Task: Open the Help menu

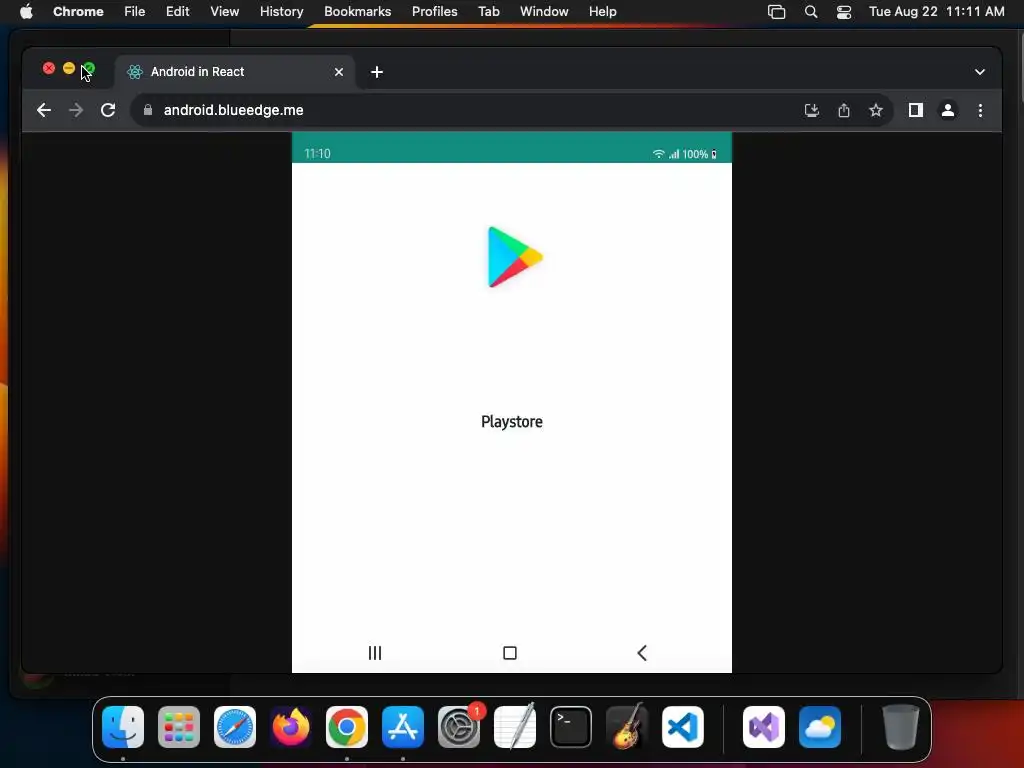Action: [603, 12]
